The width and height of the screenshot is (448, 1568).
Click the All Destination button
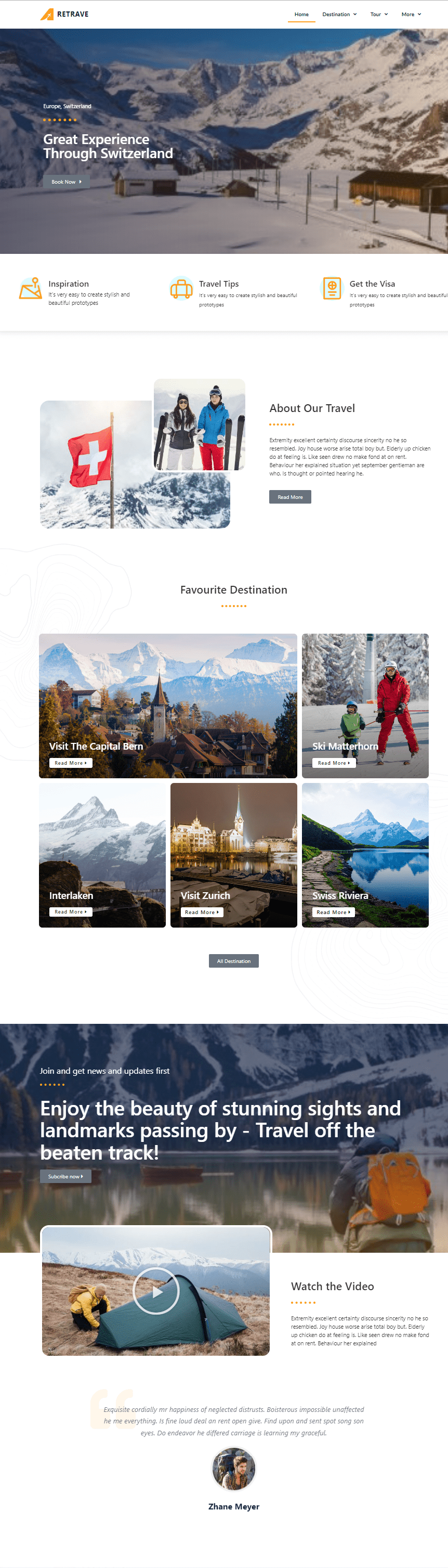pyautogui.click(x=233, y=960)
